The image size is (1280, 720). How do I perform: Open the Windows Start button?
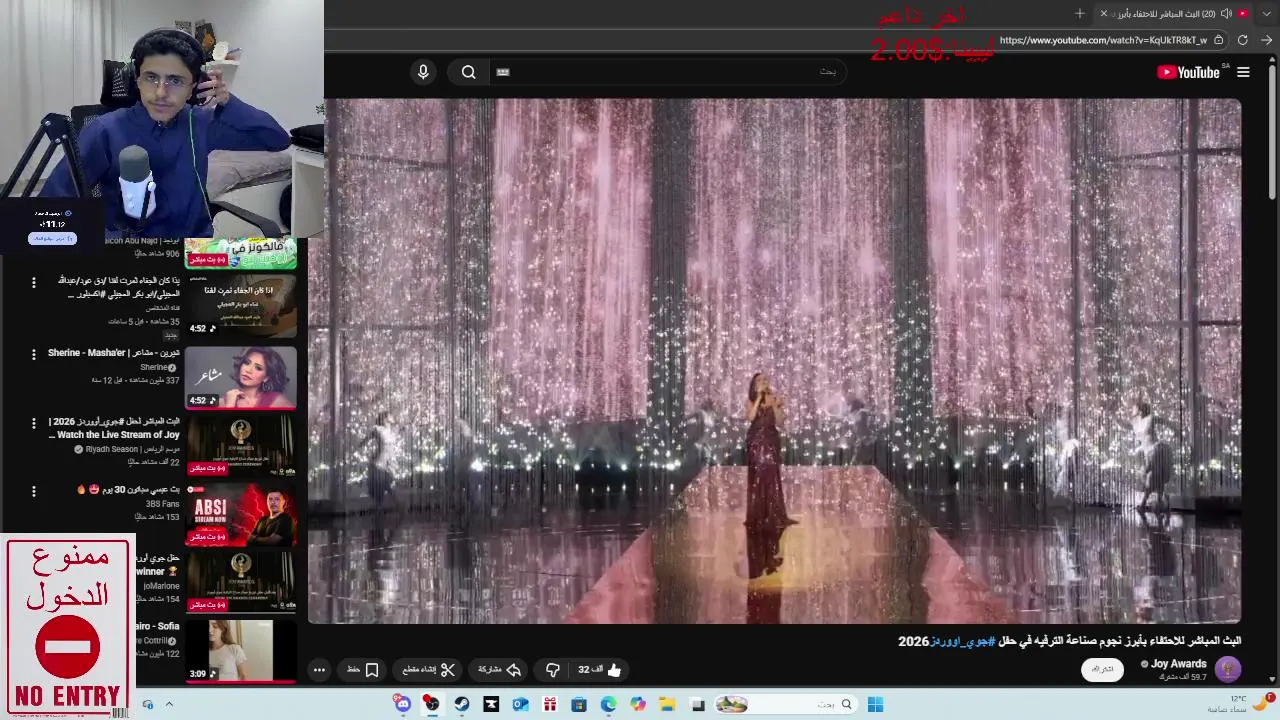(875, 704)
